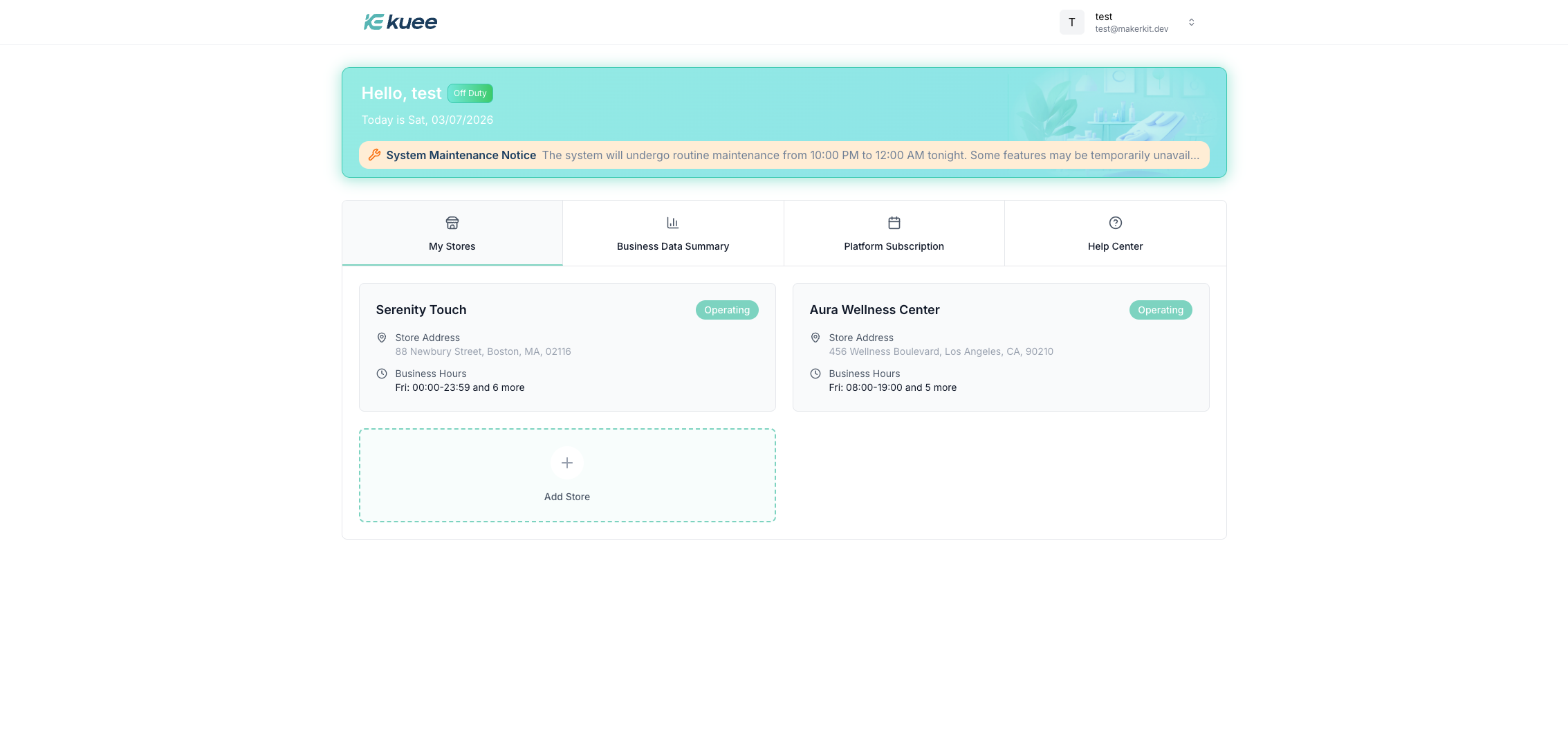Open the Serenity Touch store title
The width and height of the screenshot is (1568, 743).
(x=421, y=310)
